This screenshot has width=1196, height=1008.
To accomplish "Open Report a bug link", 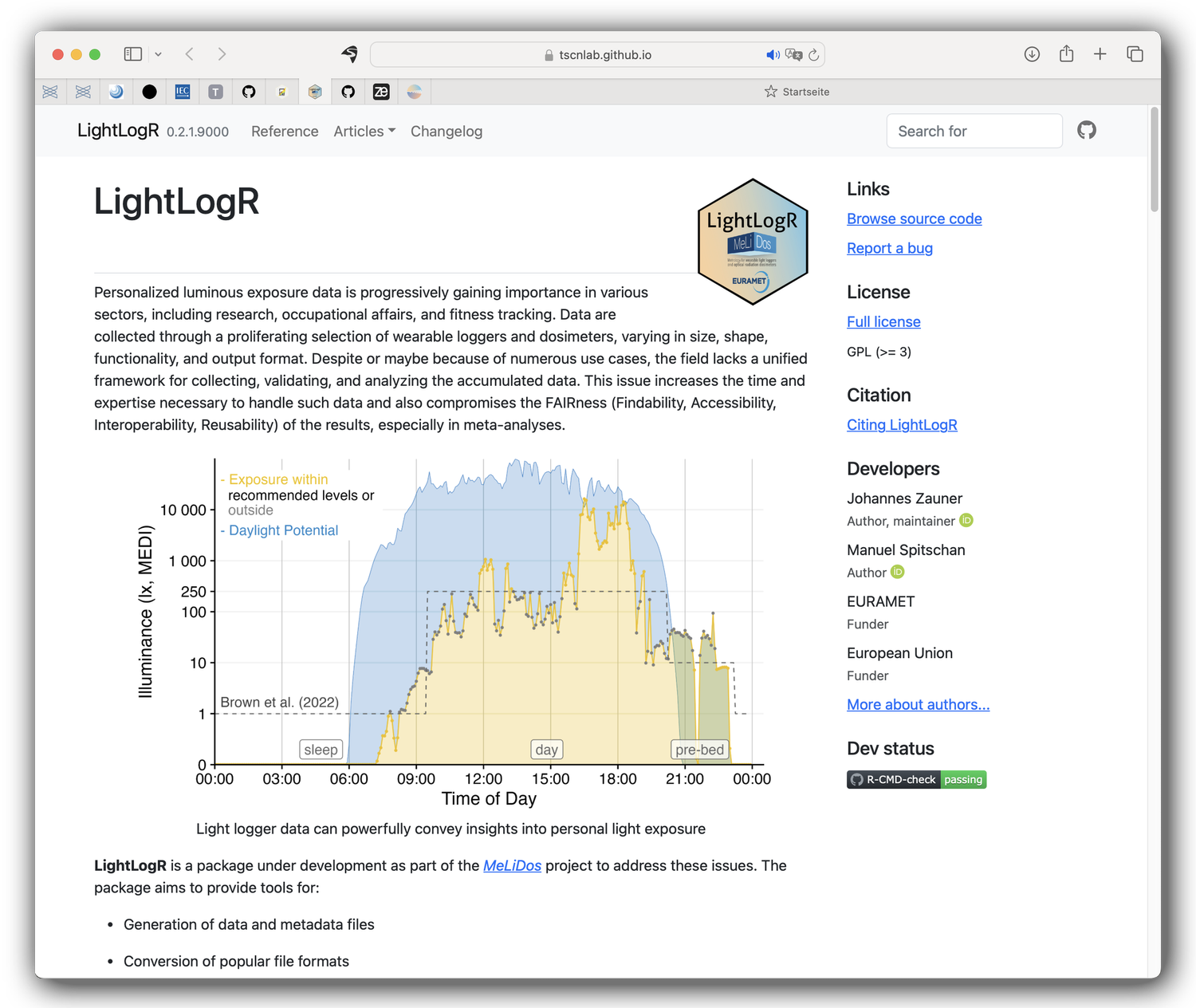I will 890,248.
